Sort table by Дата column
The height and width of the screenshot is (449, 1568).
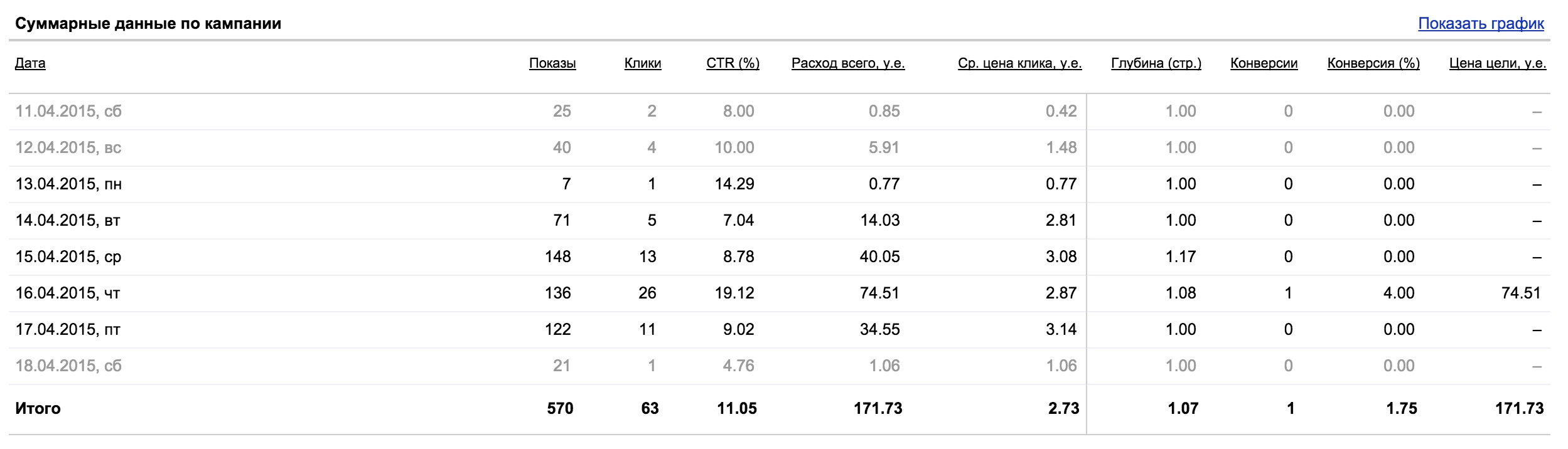click(x=30, y=63)
